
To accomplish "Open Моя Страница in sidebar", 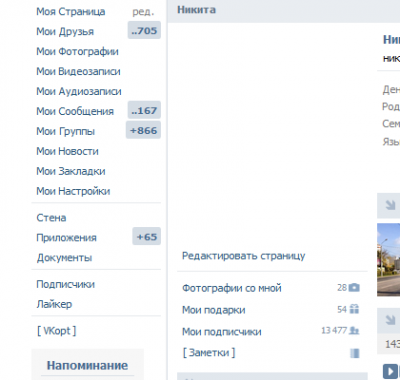I will point(71,12).
